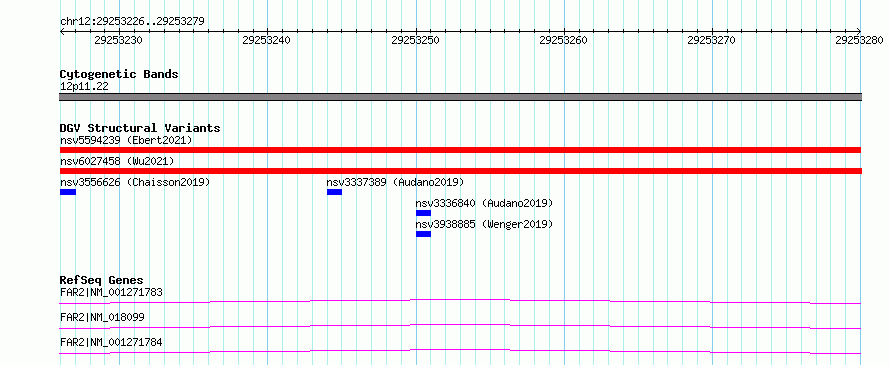Click the gray 12p11.22 cytogenetic band bar
This screenshot has width=890, height=365.
(460, 97)
